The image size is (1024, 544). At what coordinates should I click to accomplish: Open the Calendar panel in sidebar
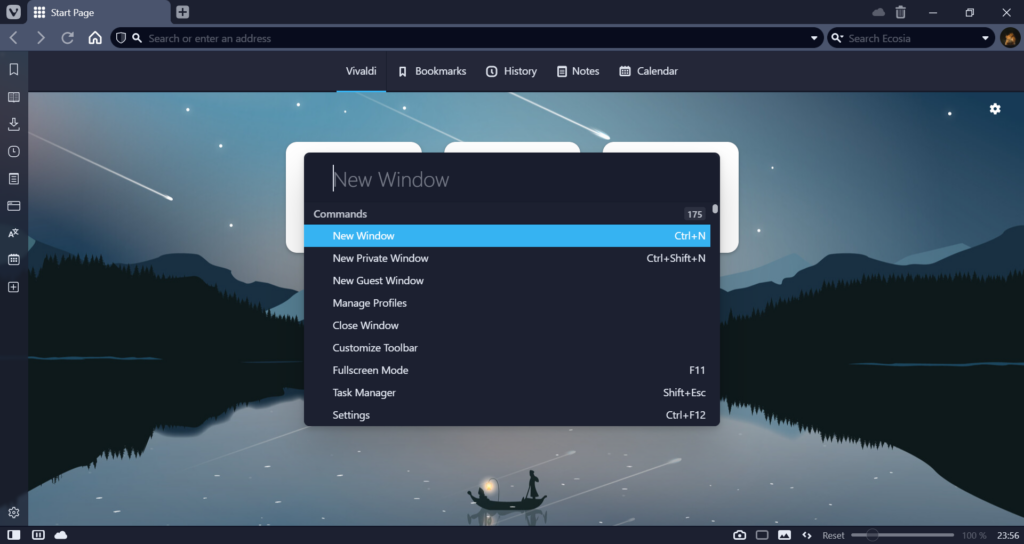point(14,260)
